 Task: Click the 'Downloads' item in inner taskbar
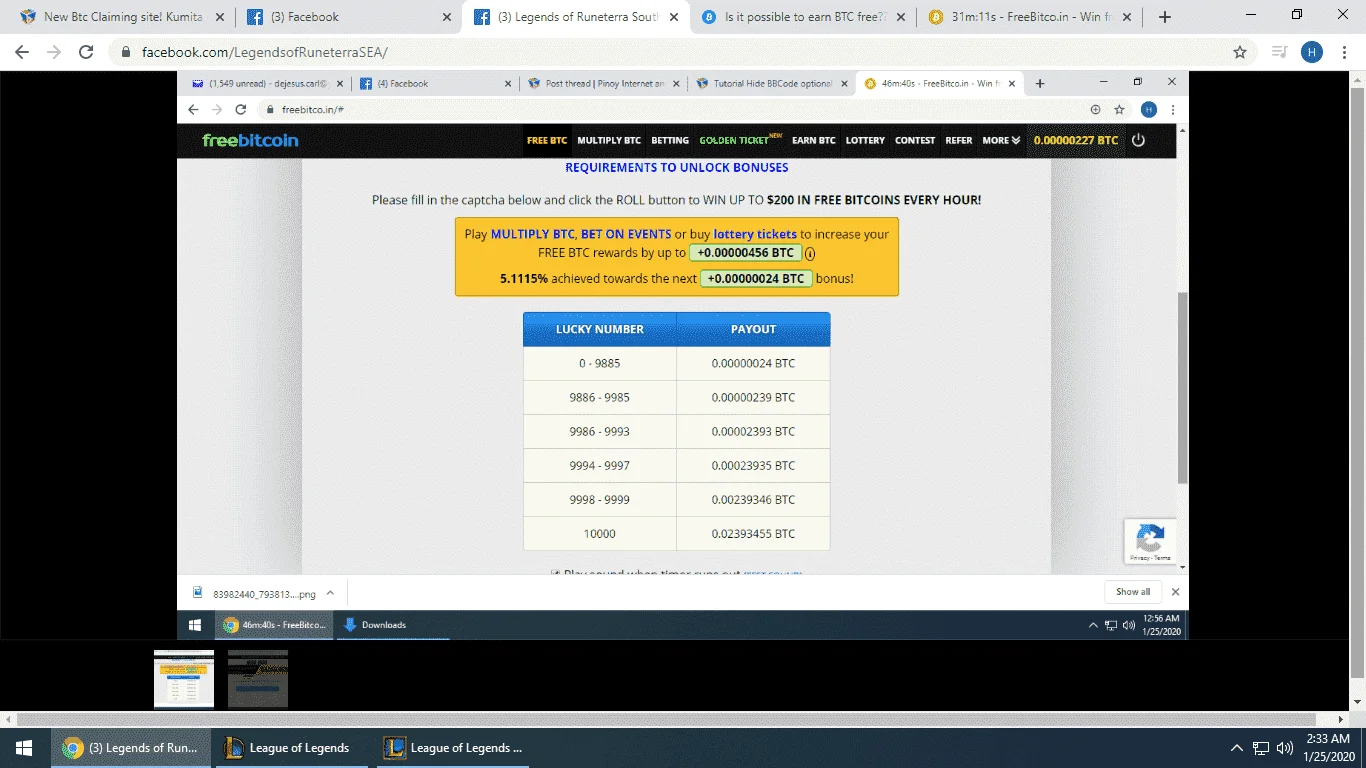click(x=392, y=625)
